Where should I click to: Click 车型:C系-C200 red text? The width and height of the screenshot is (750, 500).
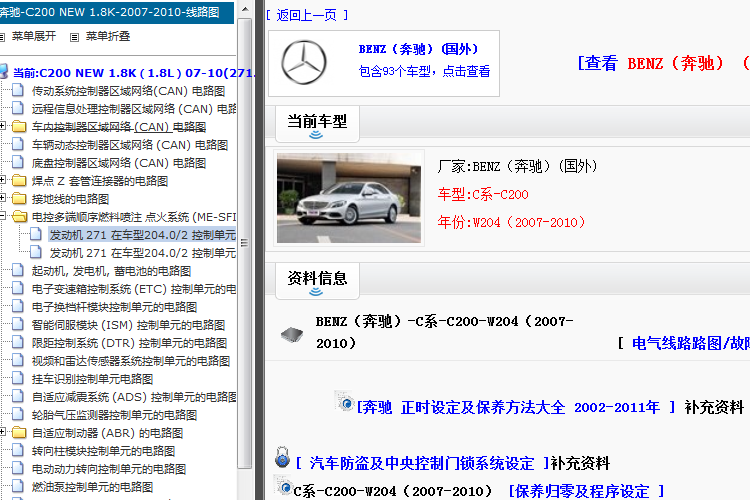pyautogui.click(x=483, y=194)
